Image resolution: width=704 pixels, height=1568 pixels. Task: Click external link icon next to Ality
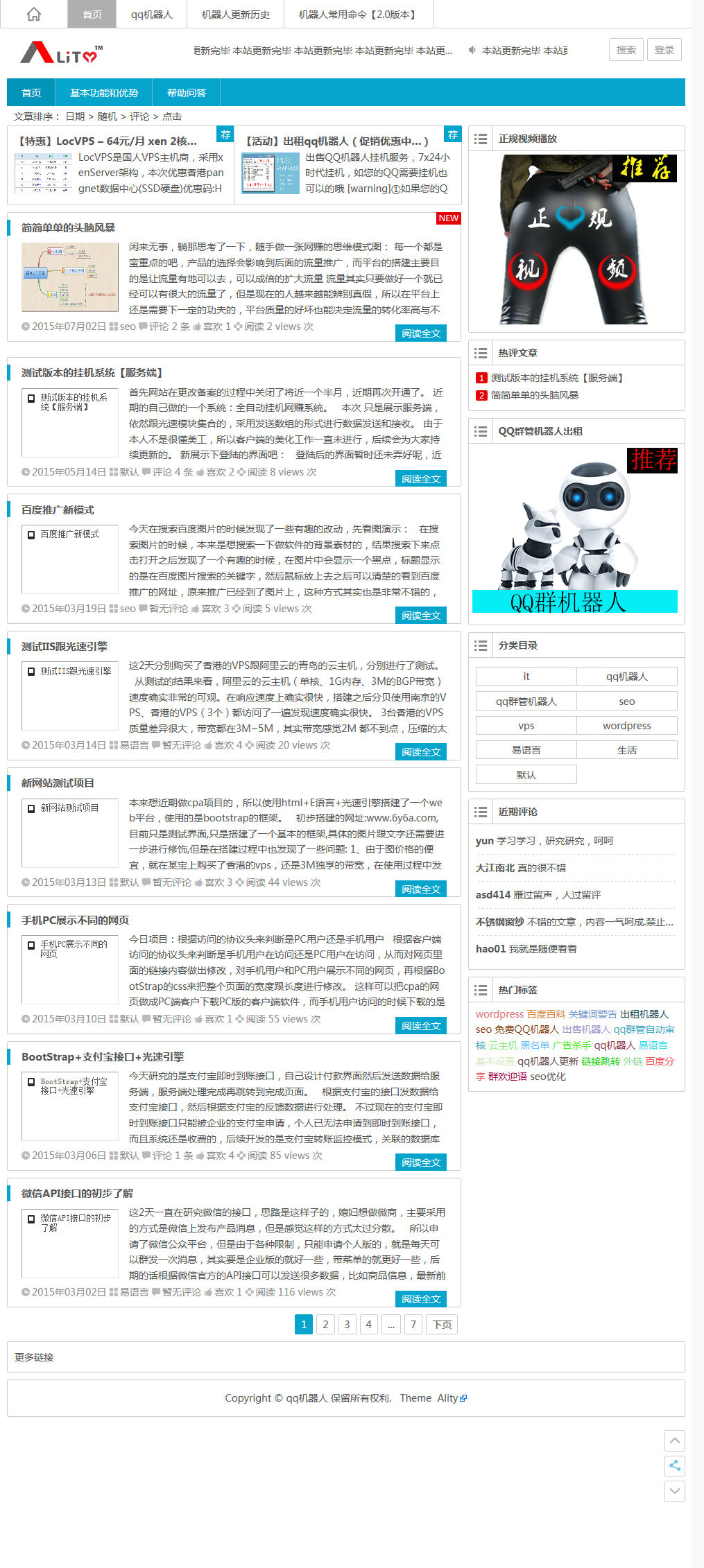(463, 1398)
